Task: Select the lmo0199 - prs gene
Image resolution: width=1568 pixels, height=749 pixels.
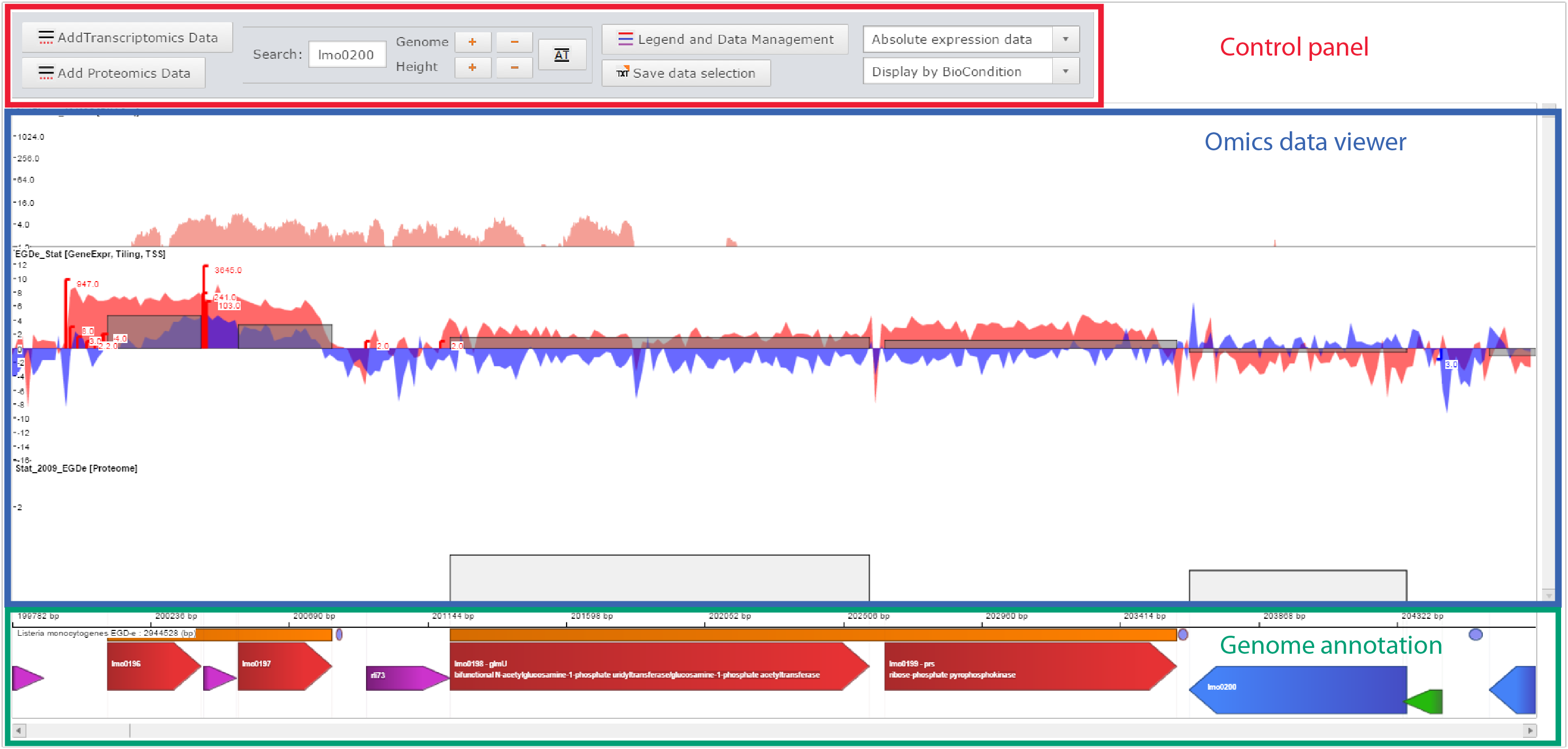Action: 1030,666
